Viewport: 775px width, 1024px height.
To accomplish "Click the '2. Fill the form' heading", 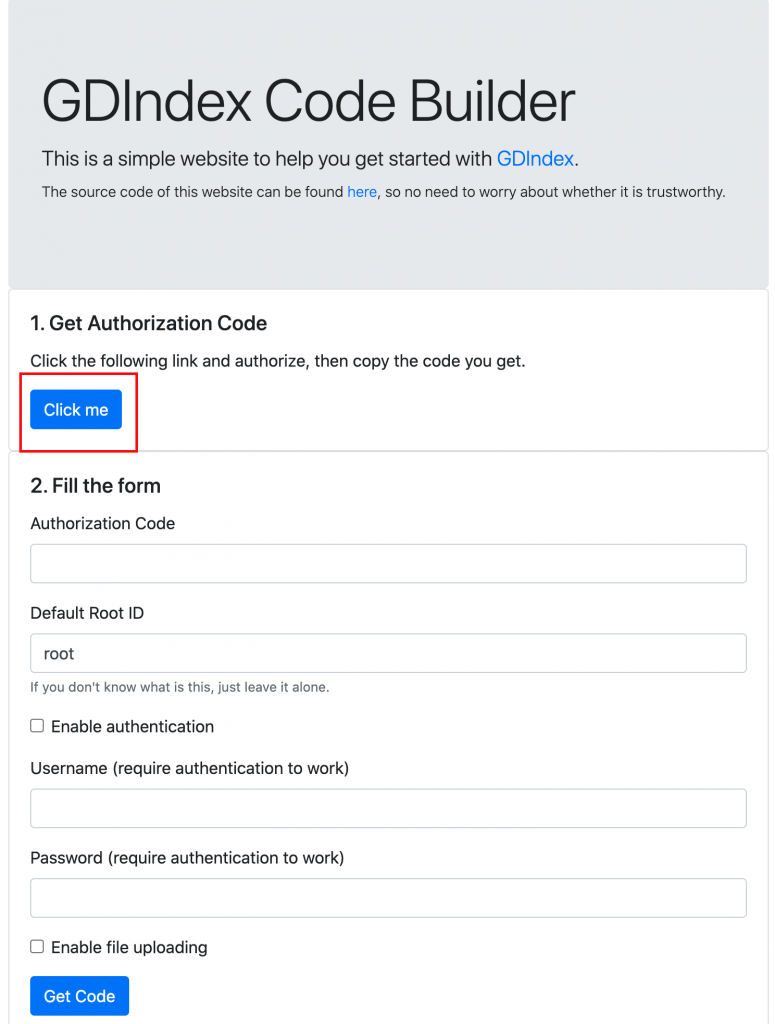I will 95,486.
